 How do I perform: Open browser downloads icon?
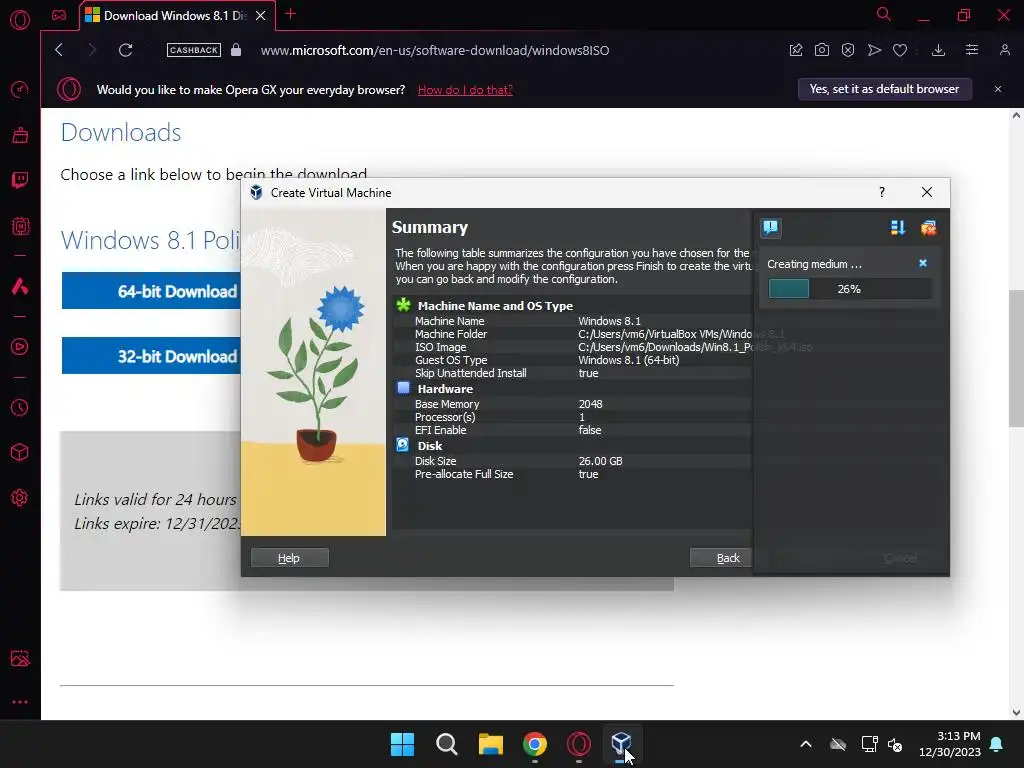[938, 50]
